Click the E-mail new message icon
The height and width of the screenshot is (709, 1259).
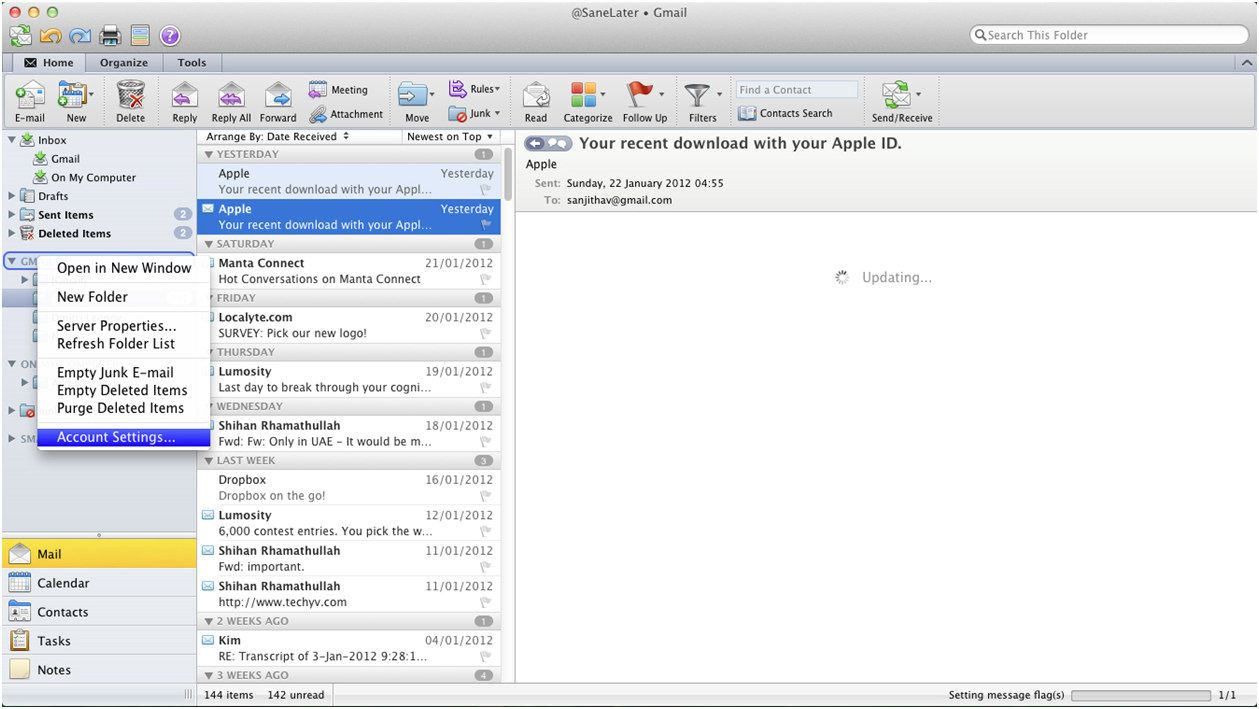coord(30,96)
